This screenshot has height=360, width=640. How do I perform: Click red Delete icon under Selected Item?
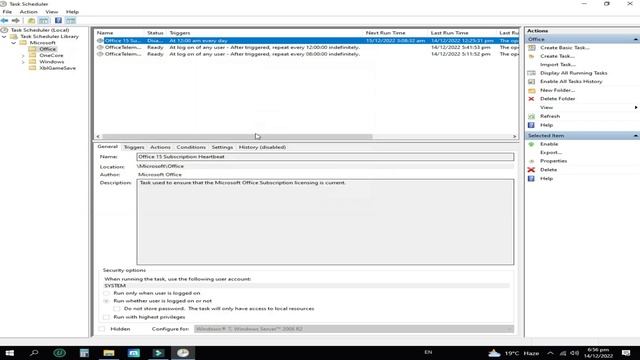(x=531, y=170)
